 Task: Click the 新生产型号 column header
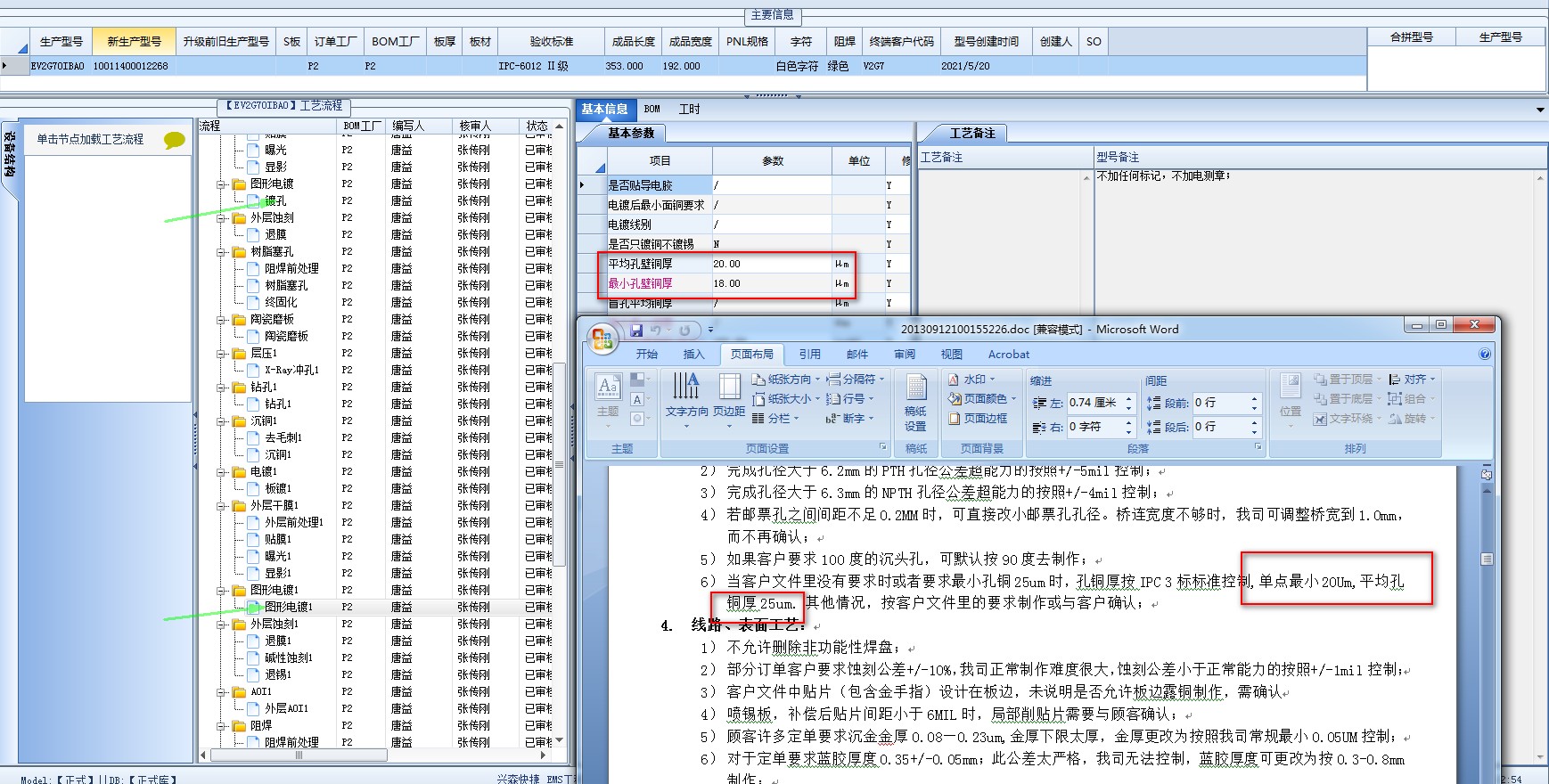[135, 42]
